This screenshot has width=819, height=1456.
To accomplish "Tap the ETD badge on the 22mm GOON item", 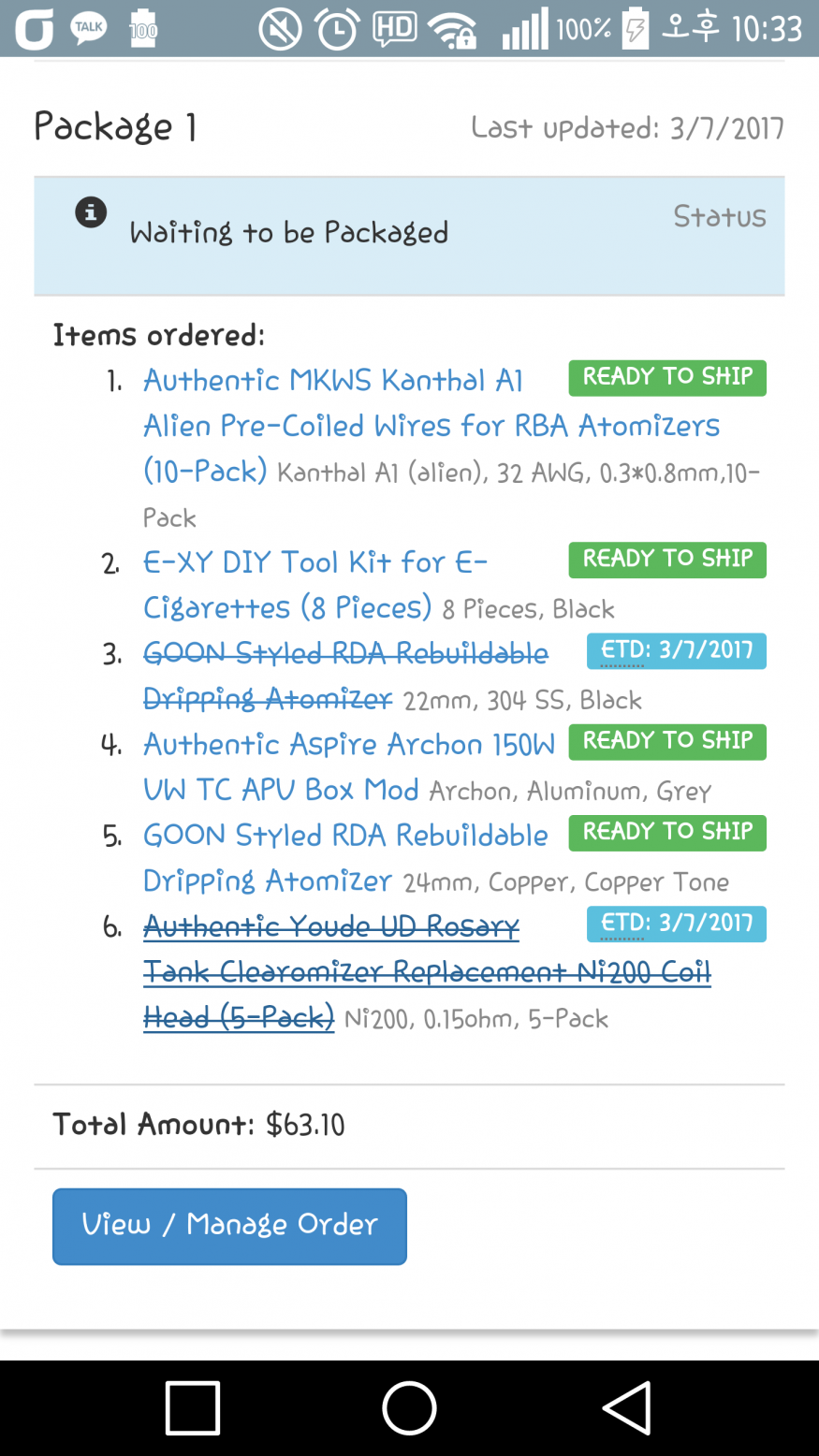I will (676, 650).
